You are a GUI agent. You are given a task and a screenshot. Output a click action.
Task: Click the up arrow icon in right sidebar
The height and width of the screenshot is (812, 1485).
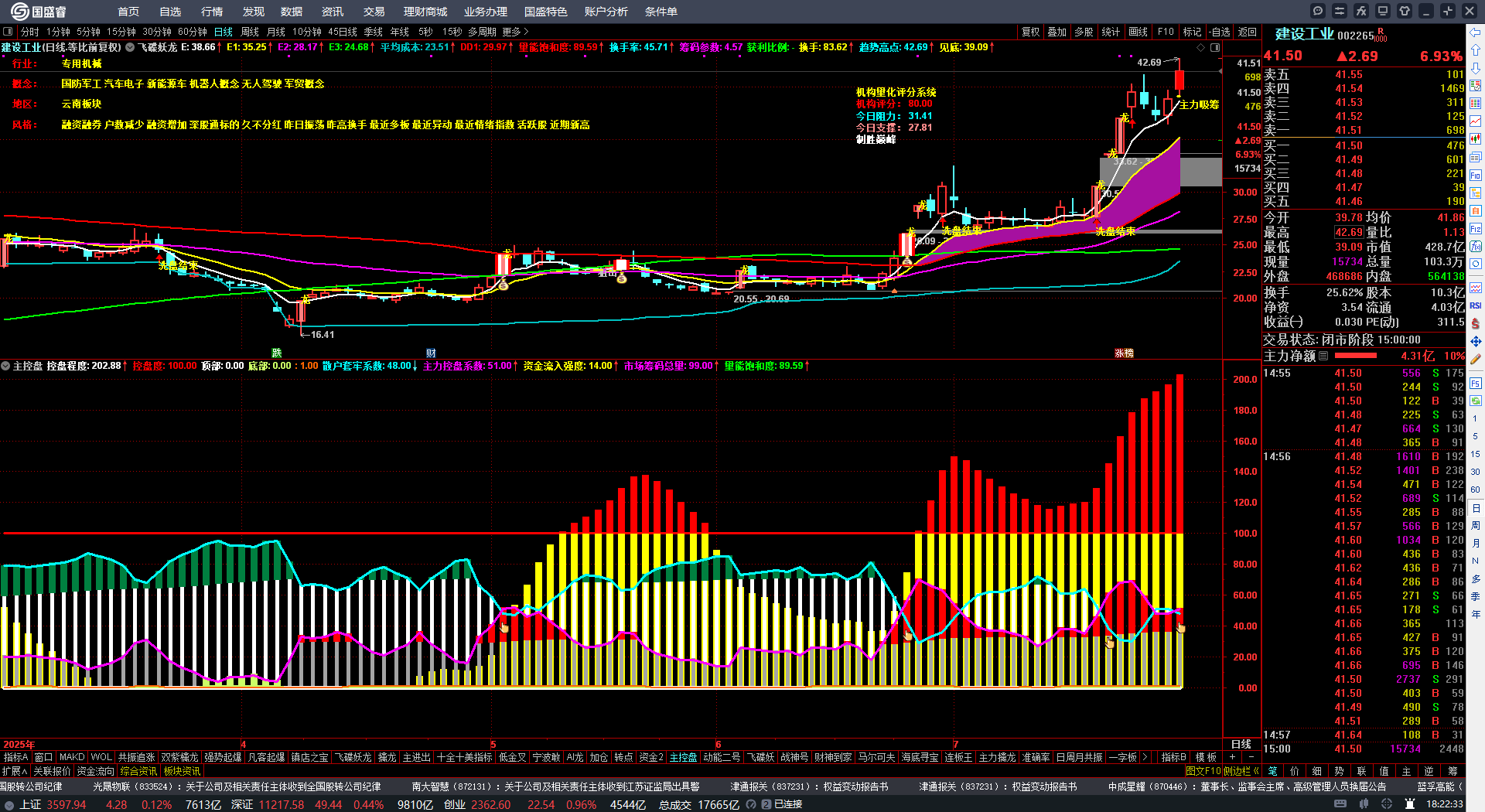coord(1476,50)
